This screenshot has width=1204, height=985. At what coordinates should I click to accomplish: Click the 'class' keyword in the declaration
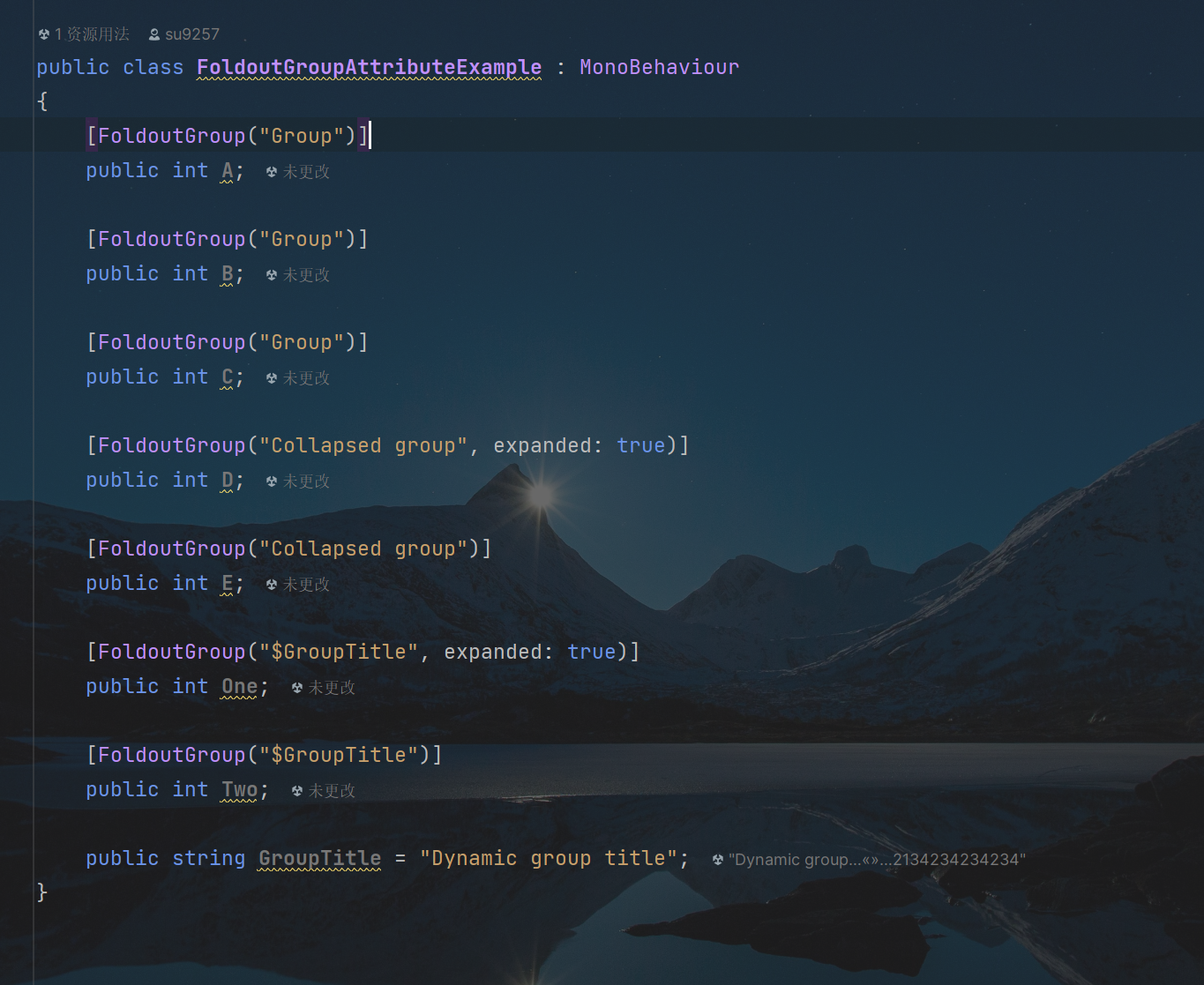(153, 67)
